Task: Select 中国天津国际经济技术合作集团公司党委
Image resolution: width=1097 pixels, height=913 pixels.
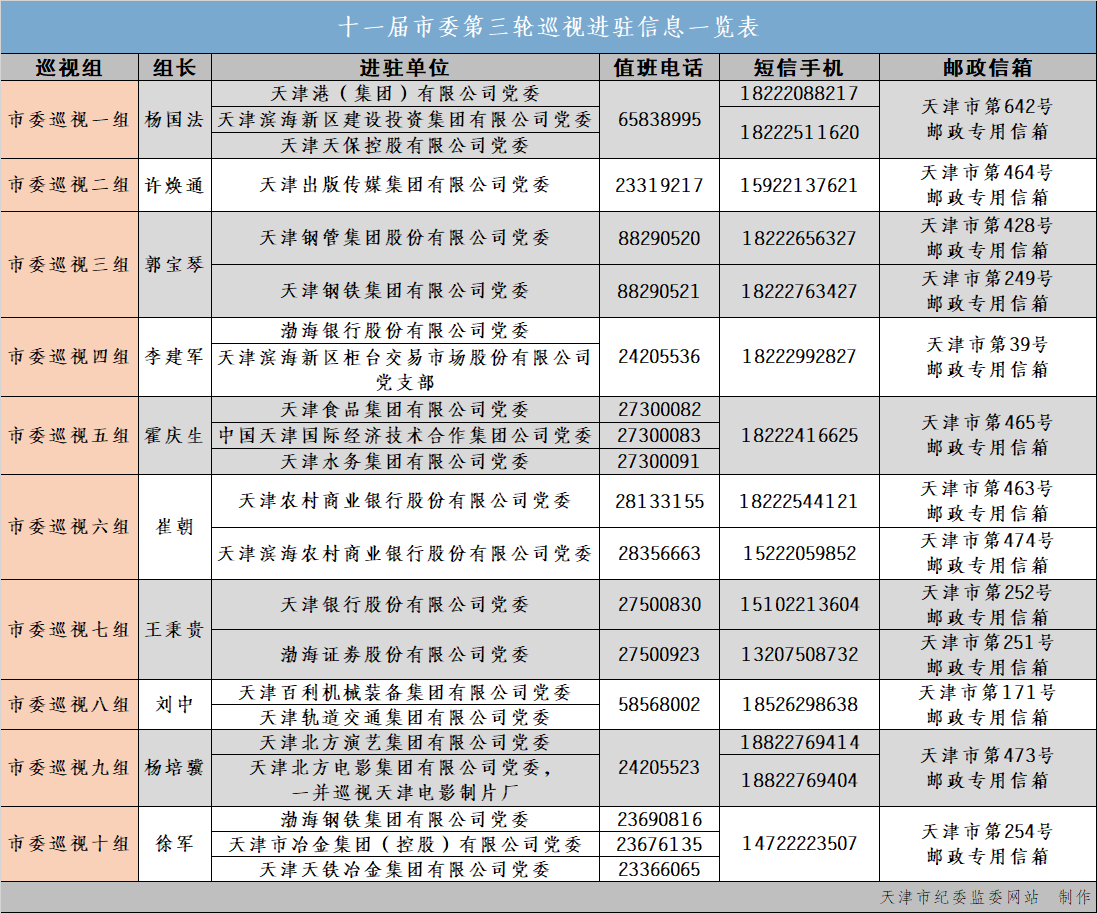Action: point(405,436)
